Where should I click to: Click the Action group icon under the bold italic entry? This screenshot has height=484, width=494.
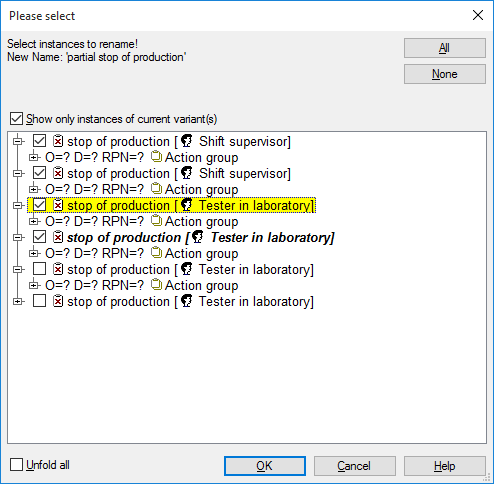click(x=156, y=253)
